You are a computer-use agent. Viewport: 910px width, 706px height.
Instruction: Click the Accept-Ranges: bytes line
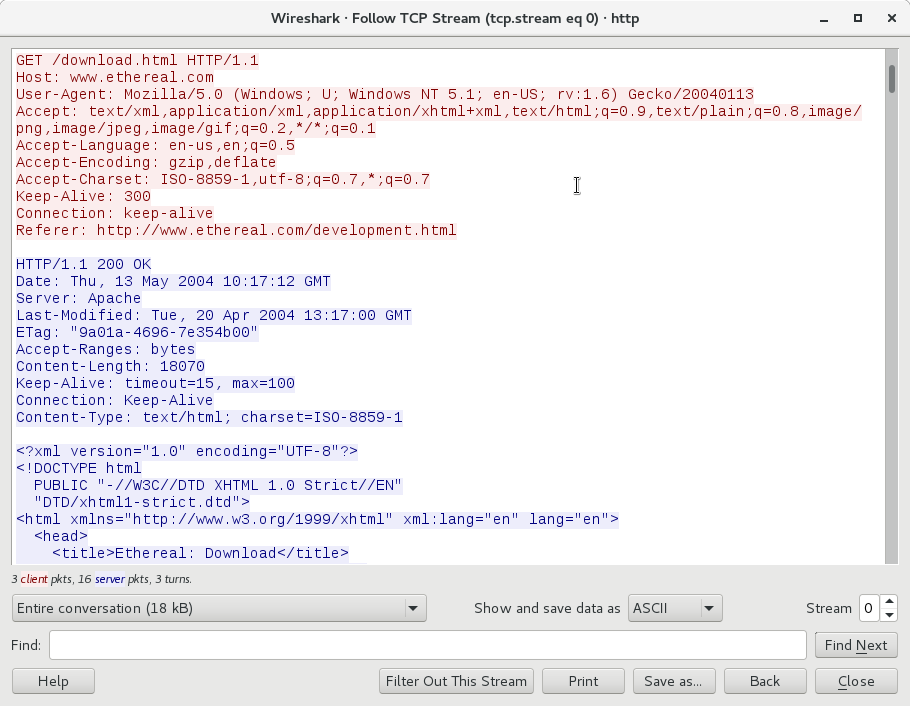pyautogui.click(x=106, y=350)
